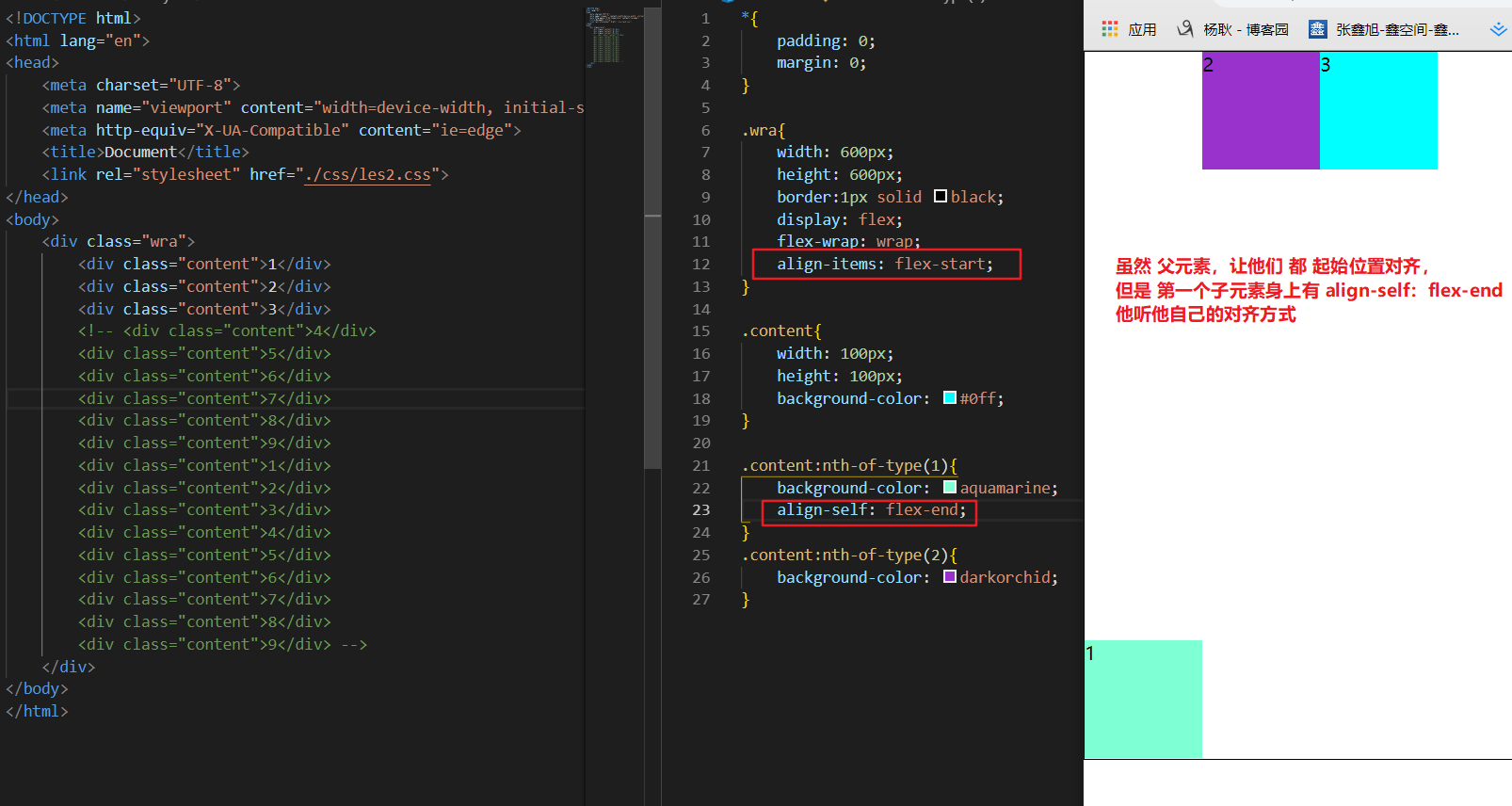Open the black color swatch picker
Image resolution: width=1512 pixels, height=806 pixels.
point(940,197)
